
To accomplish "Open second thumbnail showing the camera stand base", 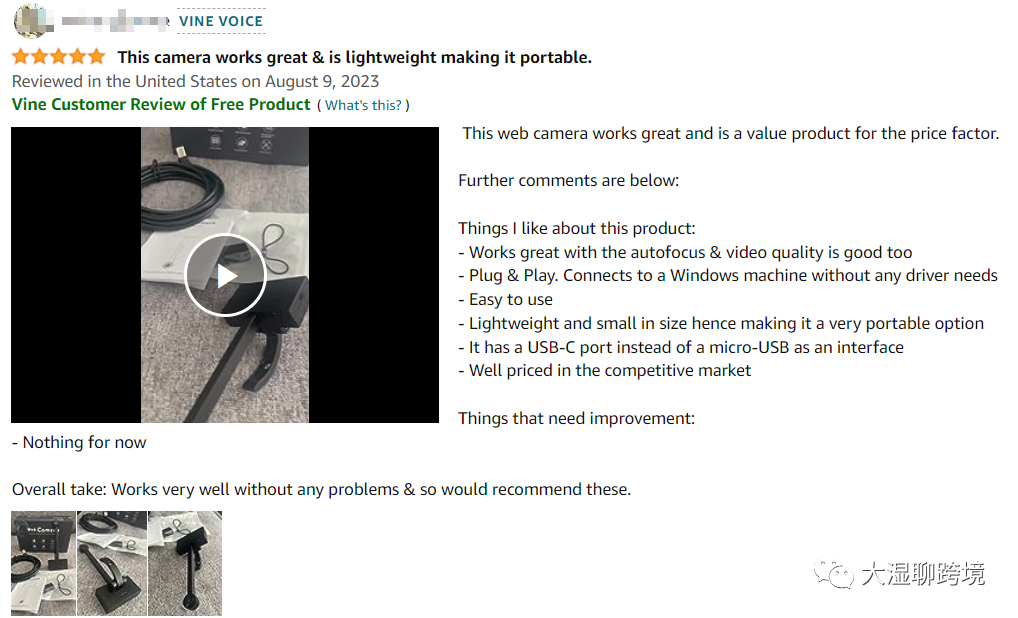I will tap(112, 563).
